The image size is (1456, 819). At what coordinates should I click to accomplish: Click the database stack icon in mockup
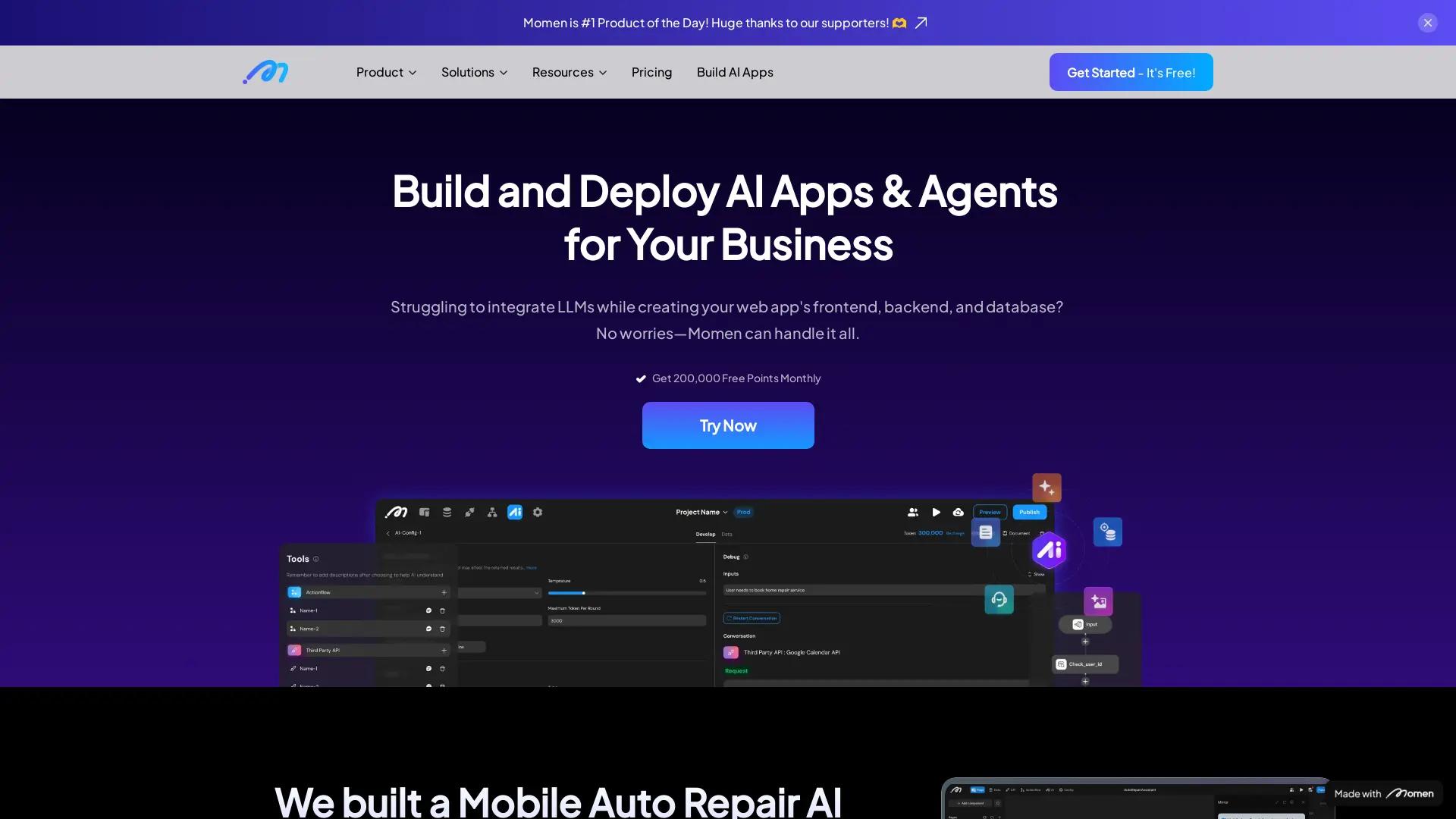coord(447,513)
